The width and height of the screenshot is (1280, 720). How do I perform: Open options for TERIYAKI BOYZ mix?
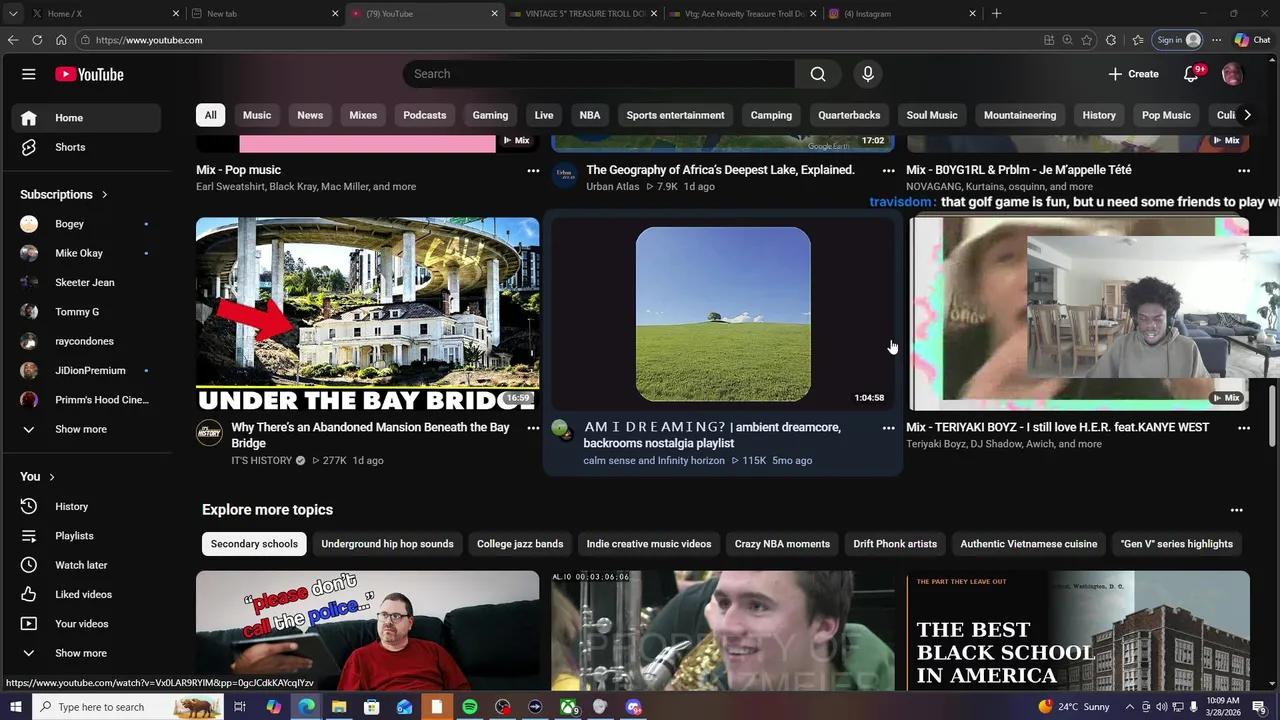1244,428
